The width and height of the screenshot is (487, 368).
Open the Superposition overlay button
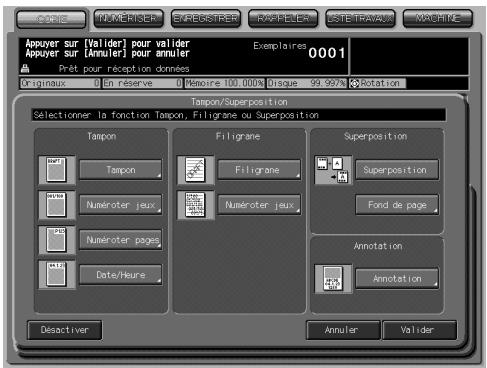tap(397, 170)
